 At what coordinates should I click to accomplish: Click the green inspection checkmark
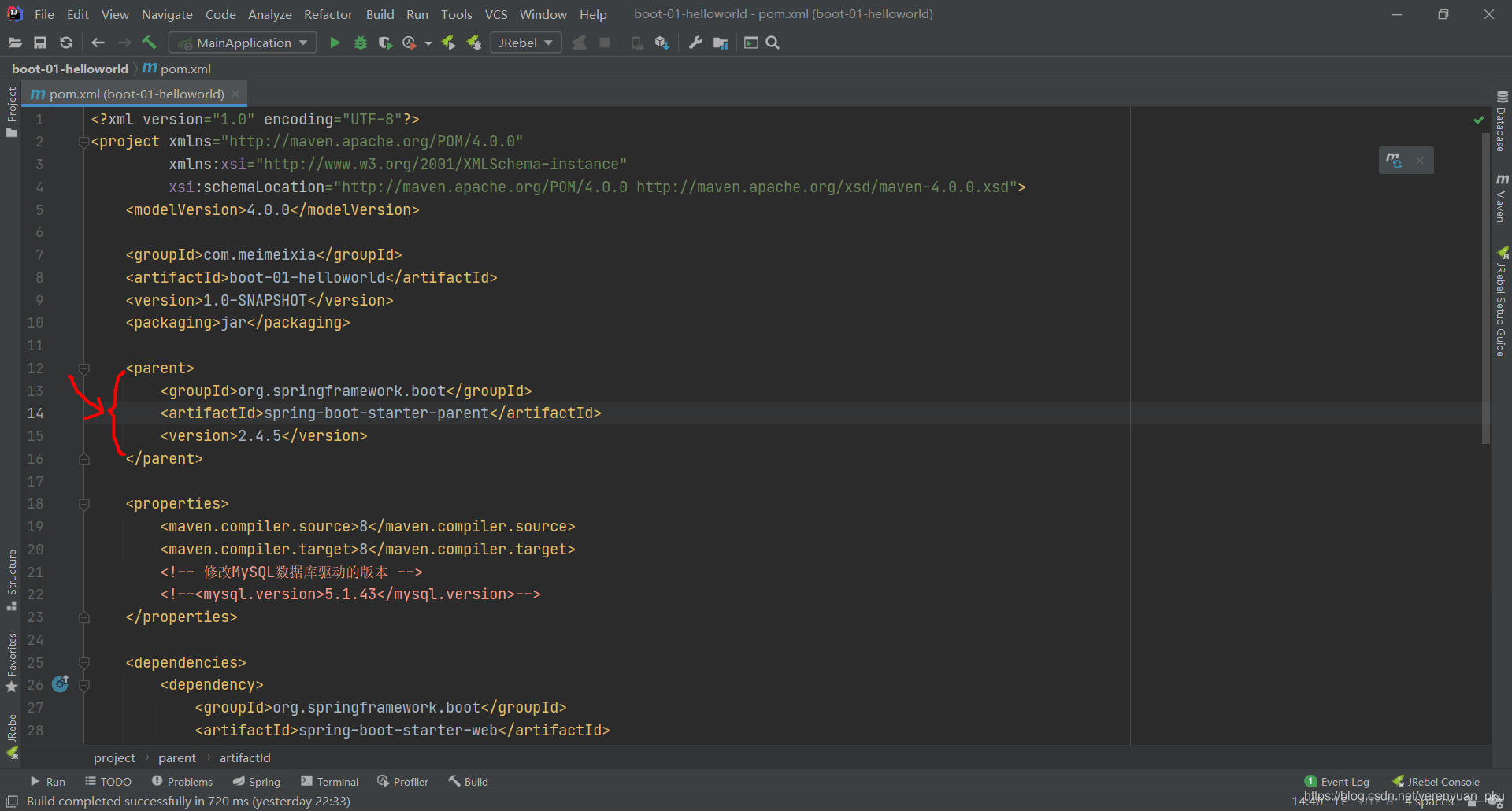click(x=1478, y=120)
